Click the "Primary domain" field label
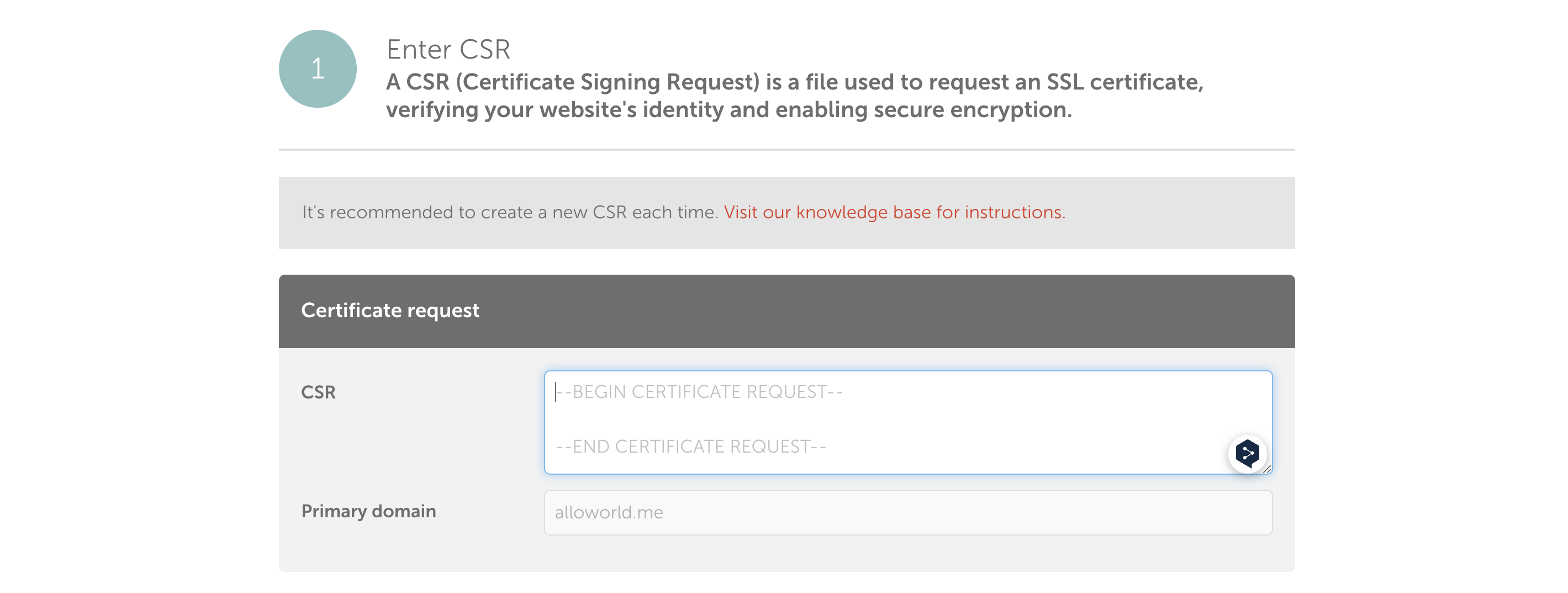The image size is (1568, 593). pos(368,511)
